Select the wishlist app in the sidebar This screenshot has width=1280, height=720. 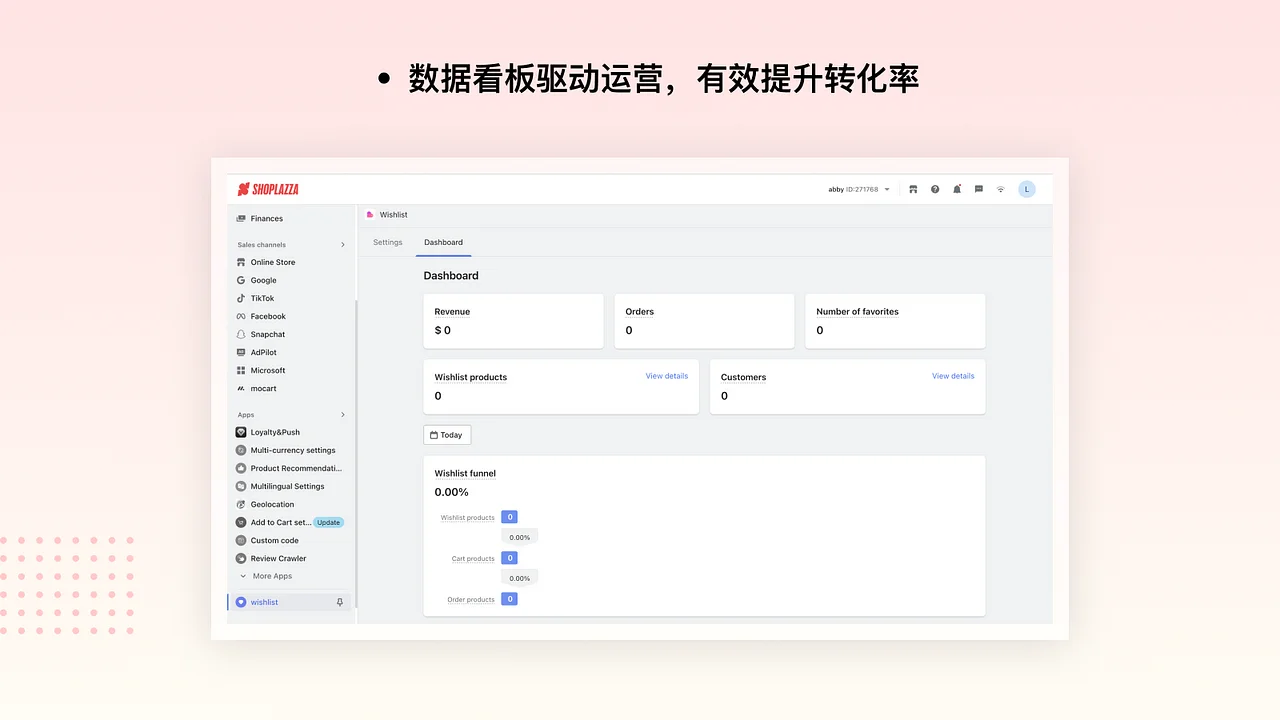[x=264, y=602]
